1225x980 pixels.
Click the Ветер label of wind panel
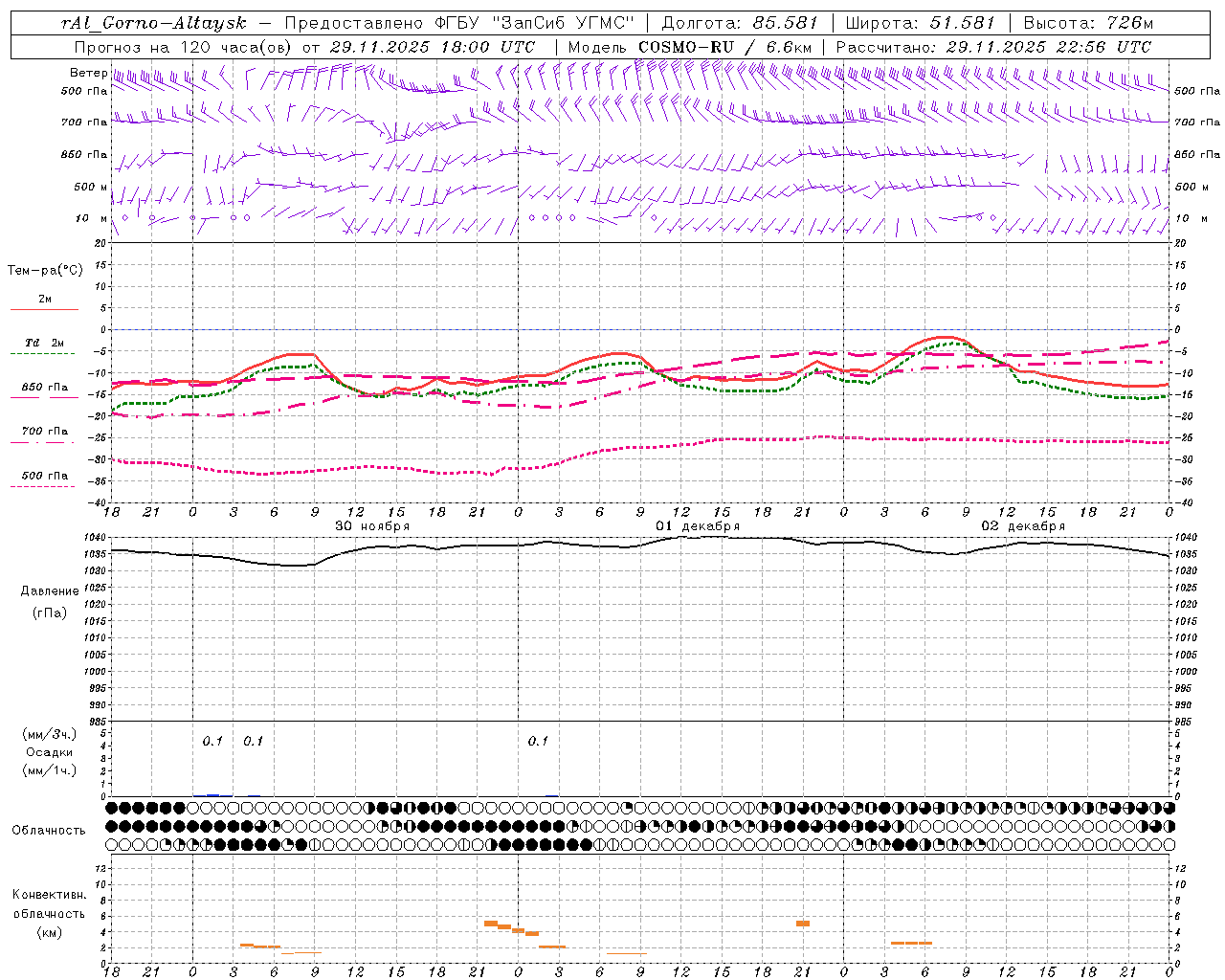[x=88, y=73]
